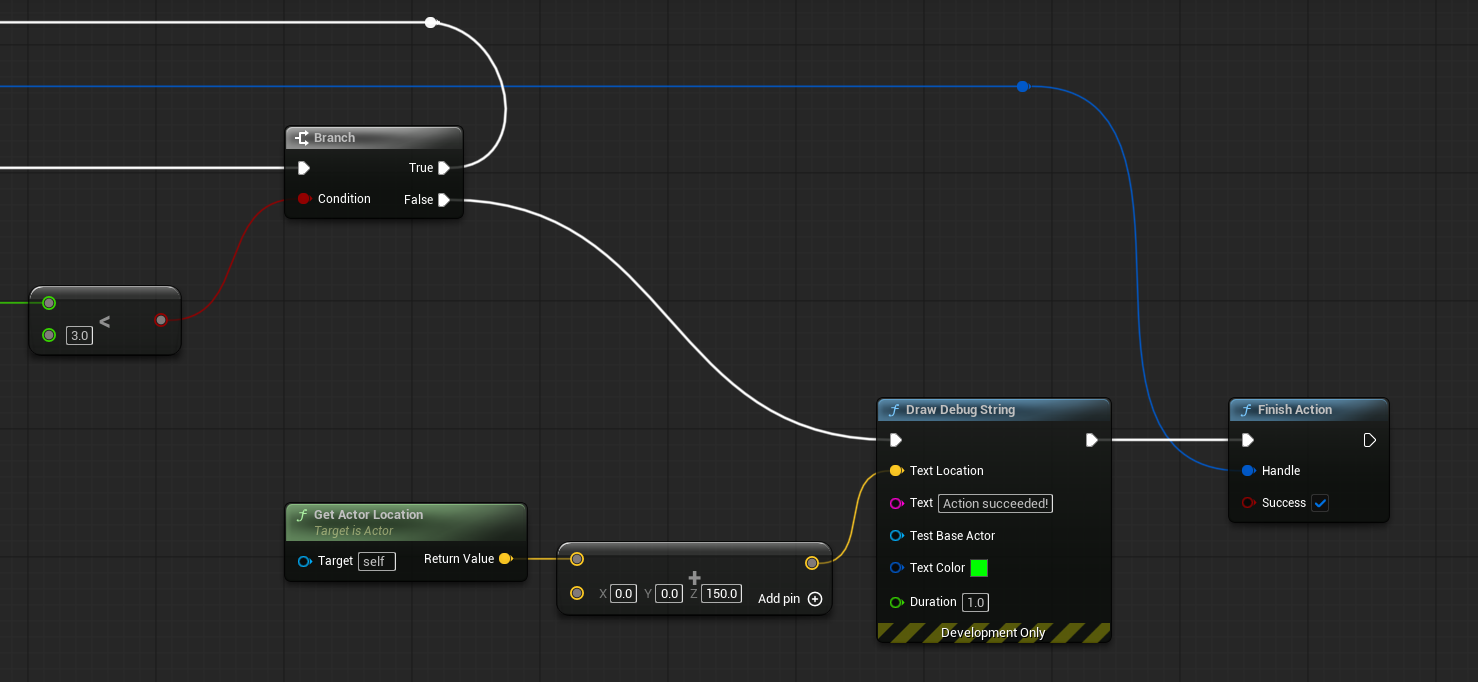The height and width of the screenshot is (682, 1478).
Task: Click the less-than node lower input pin
Action: (49, 335)
